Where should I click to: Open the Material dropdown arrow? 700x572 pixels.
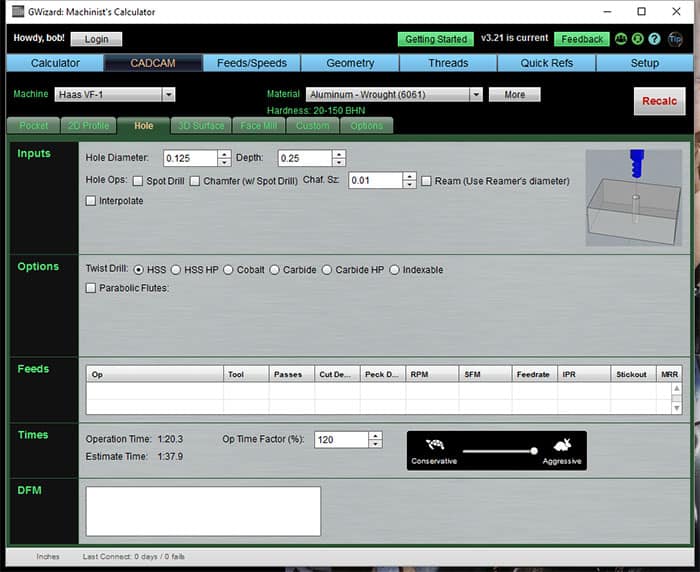click(x=476, y=94)
